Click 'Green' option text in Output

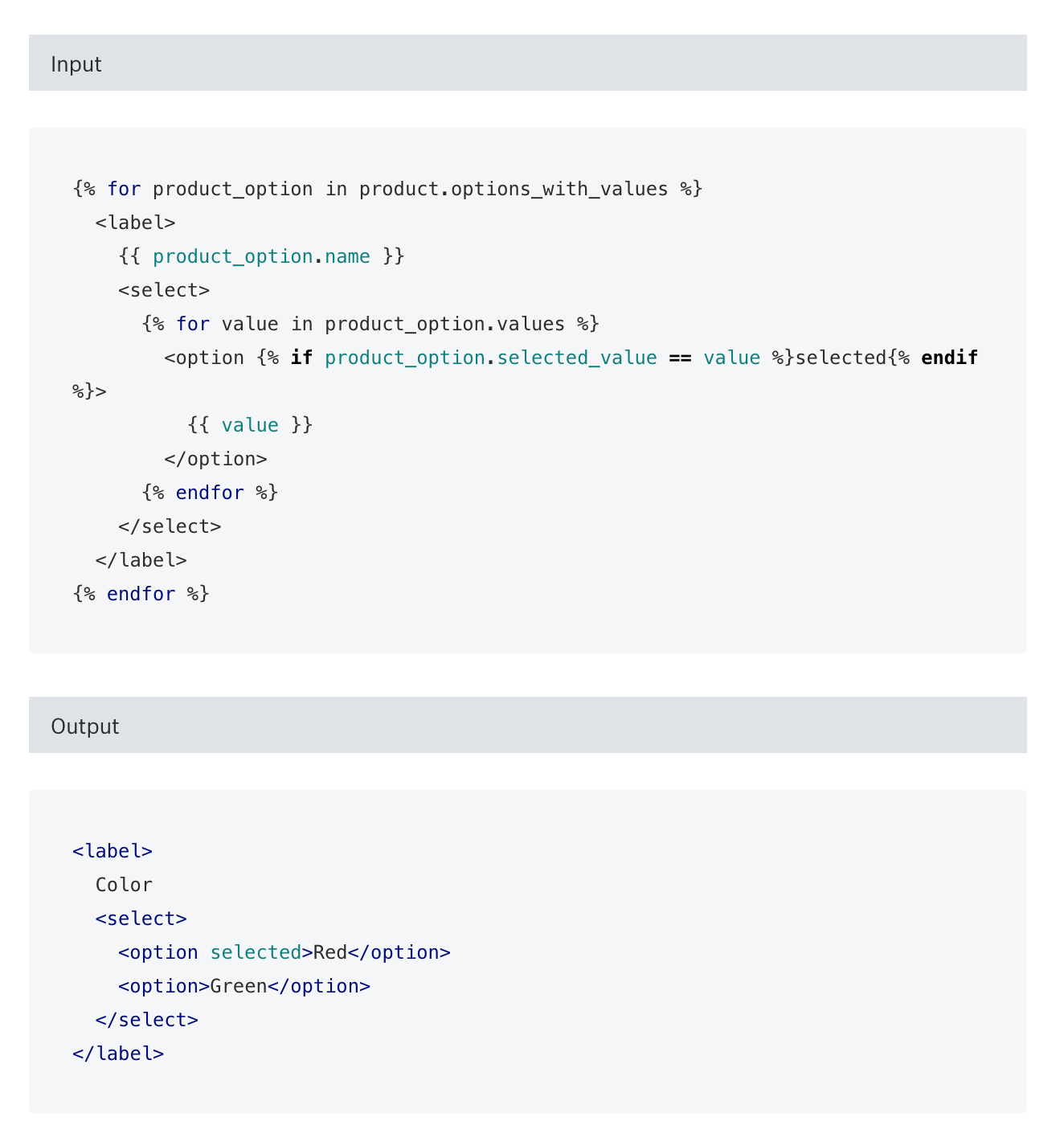click(238, 987)
